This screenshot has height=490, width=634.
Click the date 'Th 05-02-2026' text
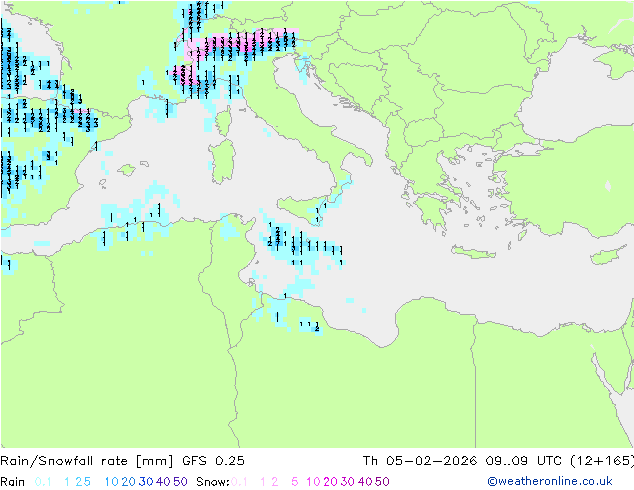[420, 461]
